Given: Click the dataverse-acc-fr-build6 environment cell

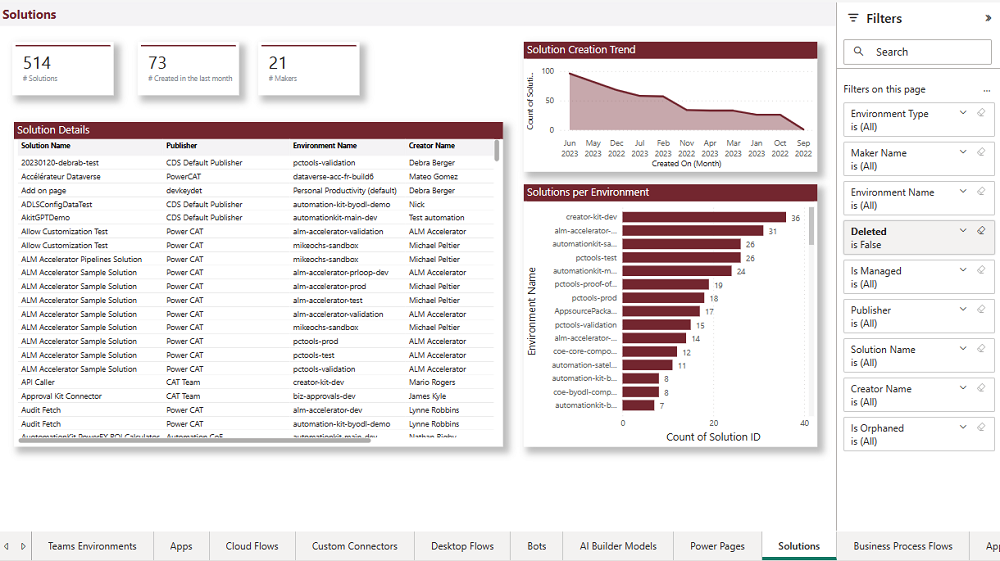Looking at the screenshot, I should tap(333, 177).
